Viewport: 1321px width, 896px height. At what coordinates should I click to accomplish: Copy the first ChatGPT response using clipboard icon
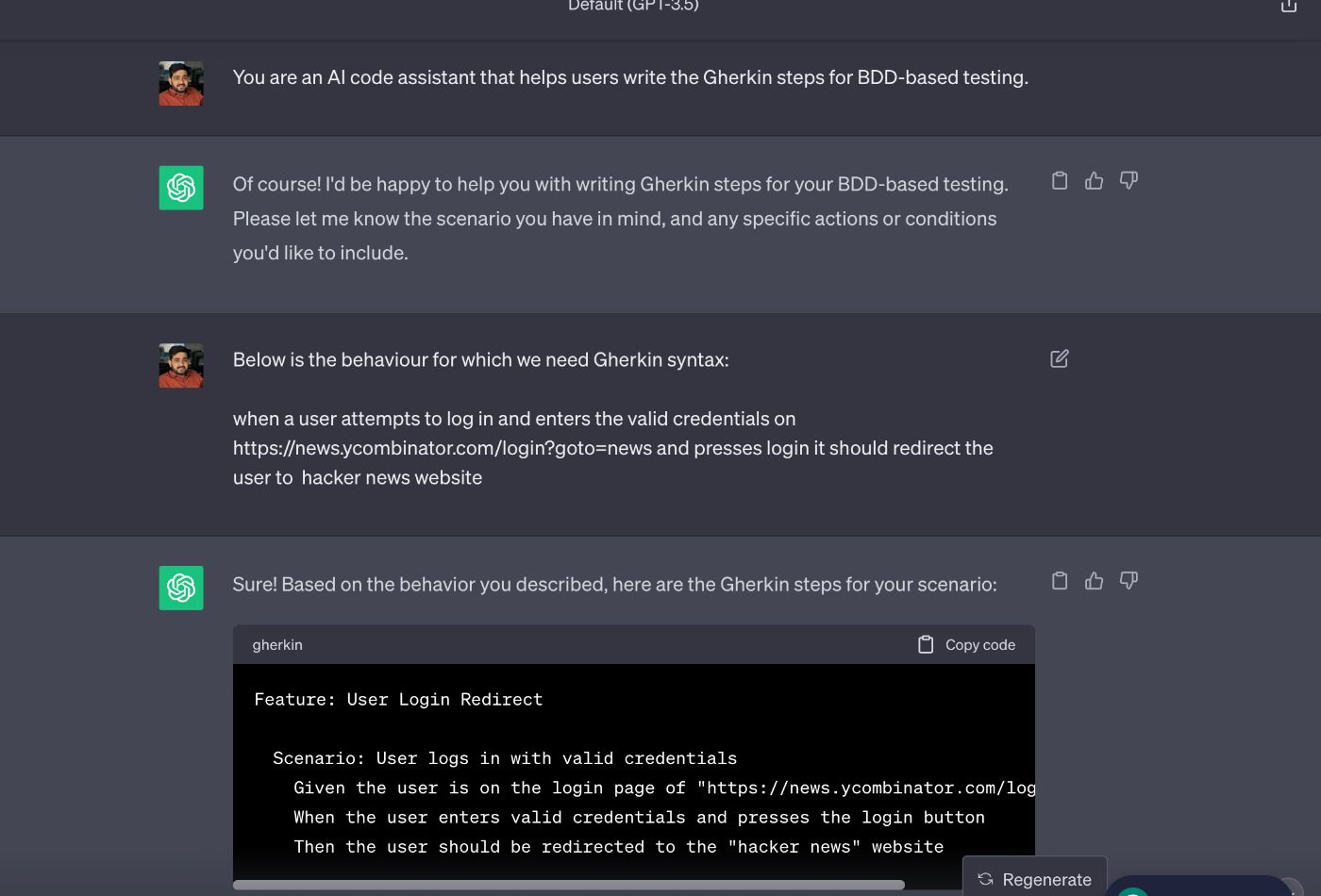[1060, 180]
